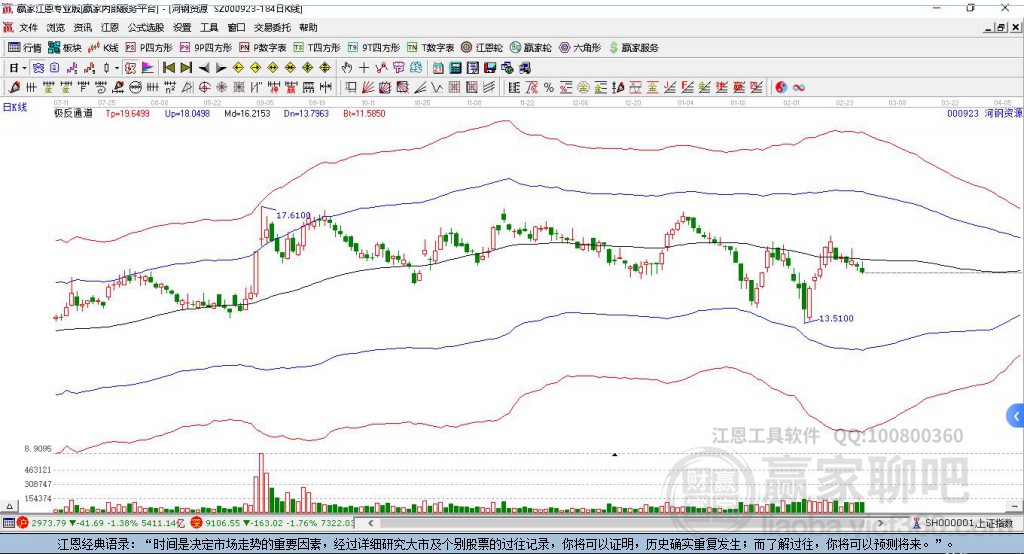Viewport: 1024px width, 554px height.
Task: Click the Up=18.0498 indicator value
Action: coord(187,113)
